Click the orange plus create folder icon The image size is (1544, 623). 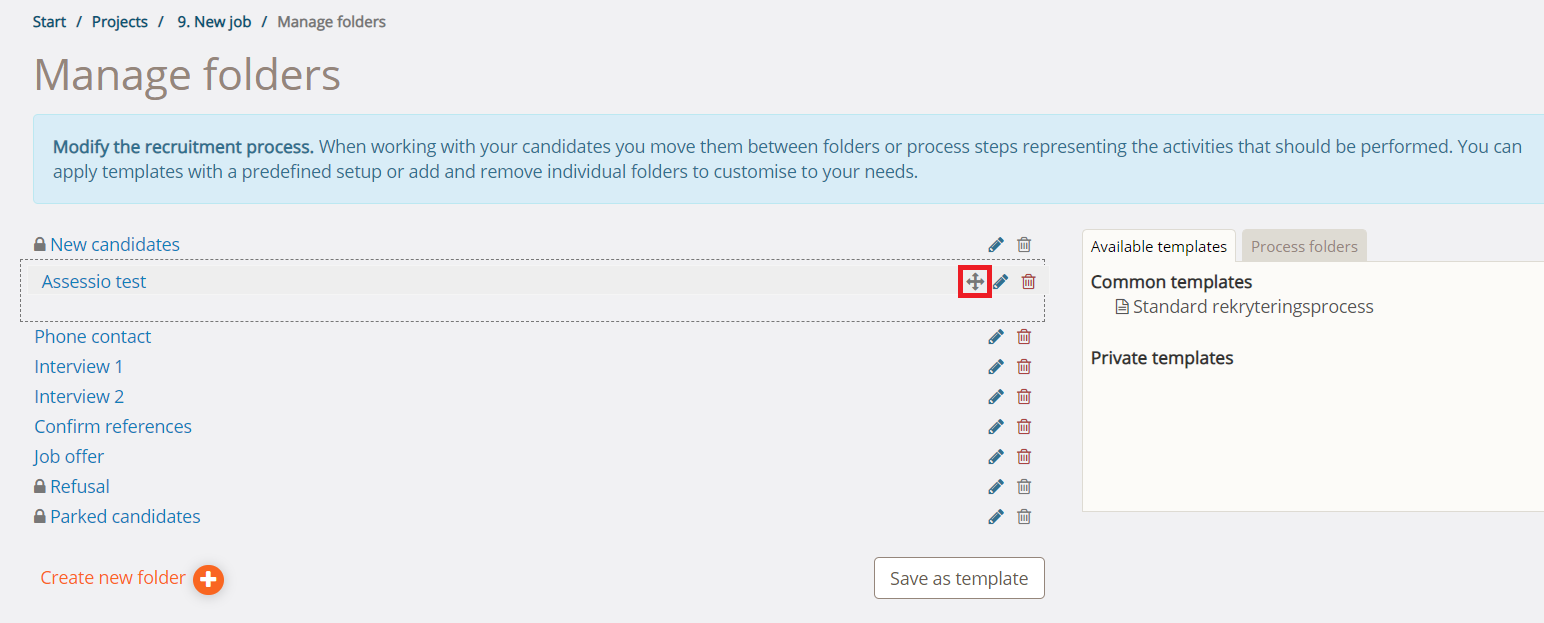(208, 580)
